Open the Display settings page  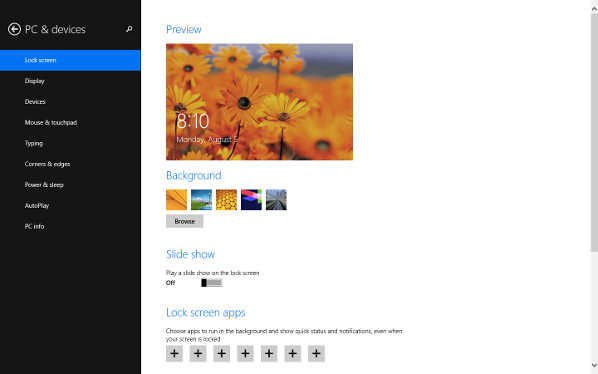click(70, 81)
